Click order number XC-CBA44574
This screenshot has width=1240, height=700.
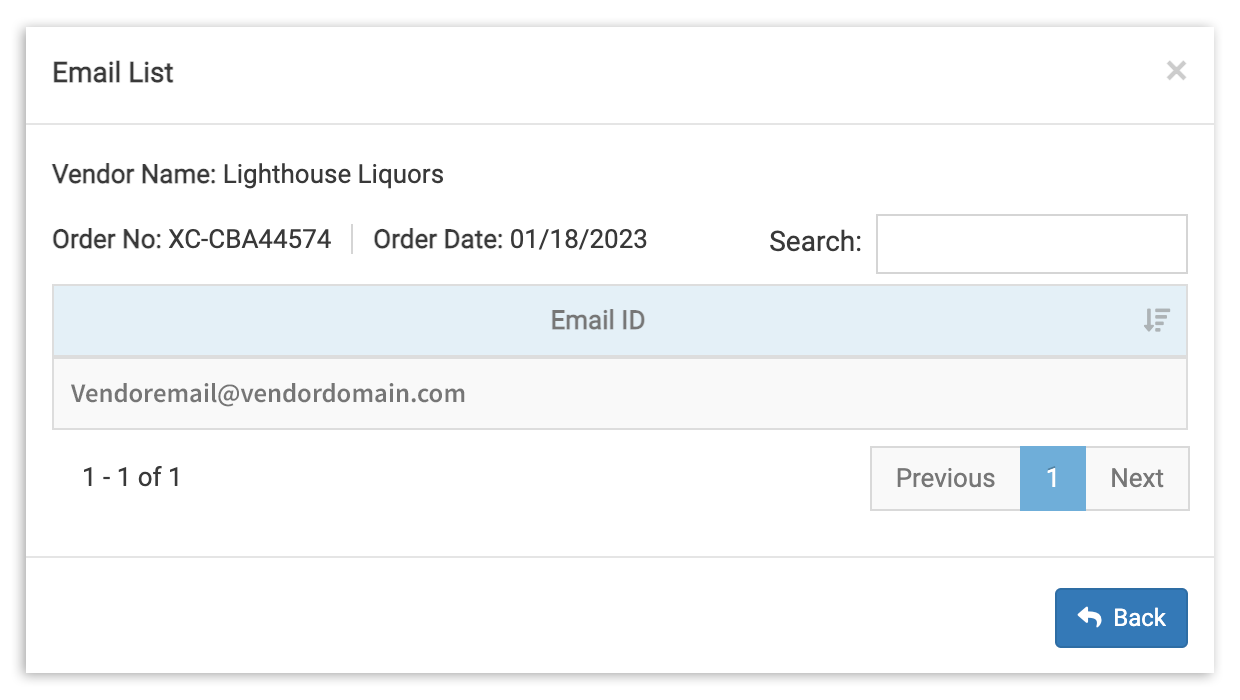(x=249, y=240)
